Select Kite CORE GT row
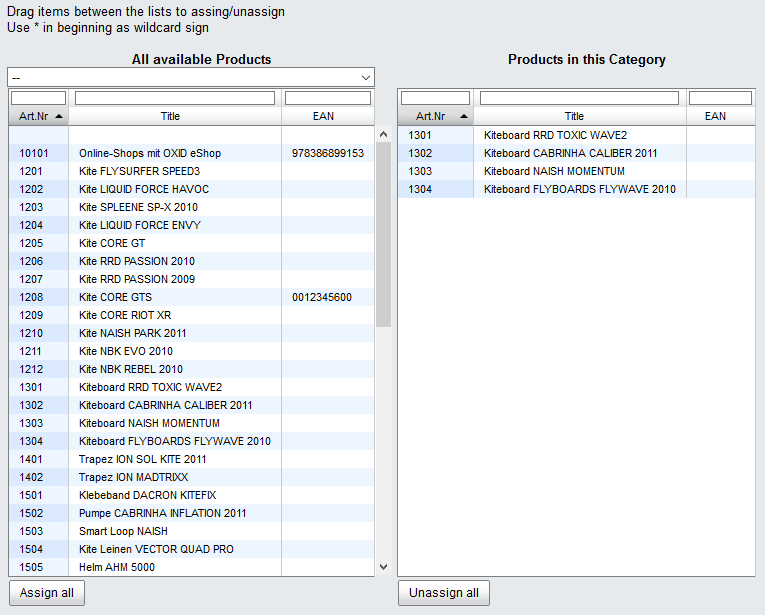The image size is (765, 615). tap(191, 243)
